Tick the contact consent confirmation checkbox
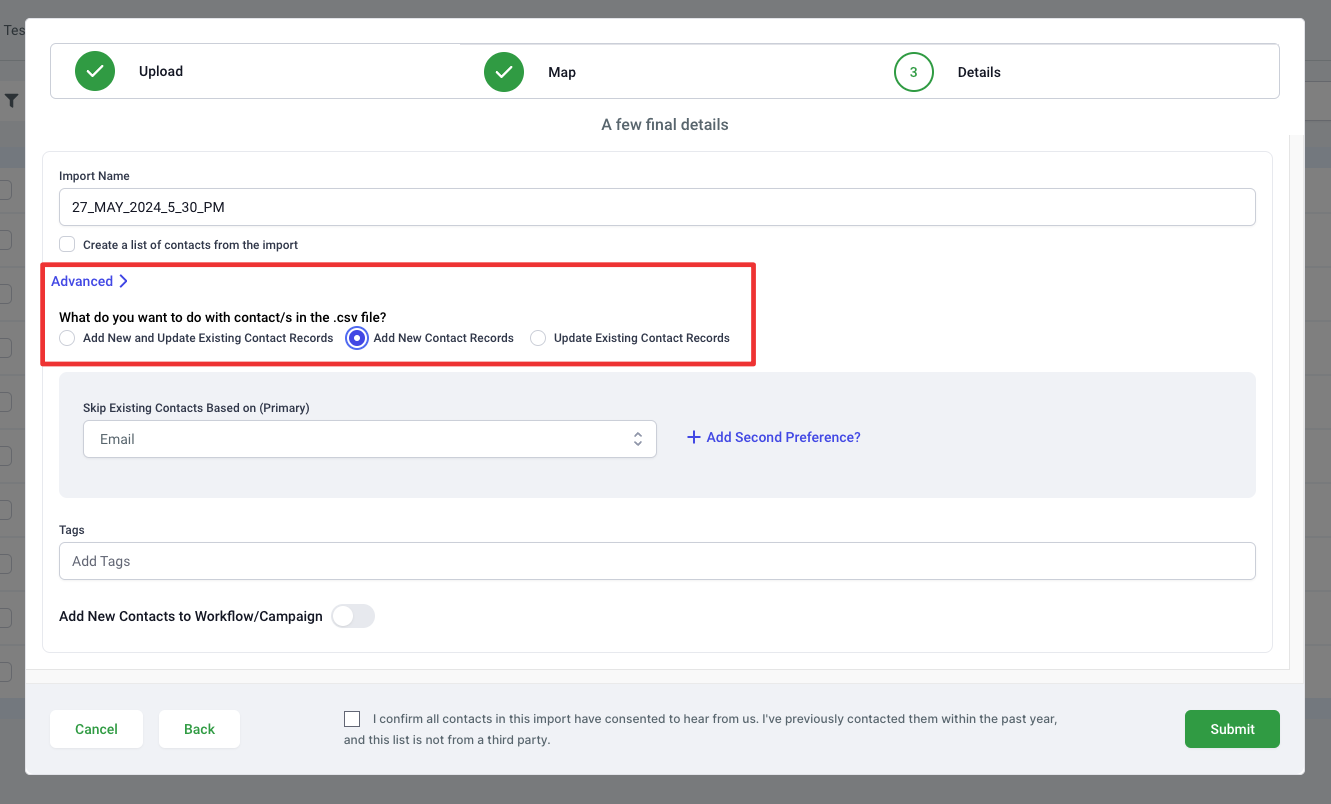The height and width of the screenshot is (804, 1331). coord(352,719)
